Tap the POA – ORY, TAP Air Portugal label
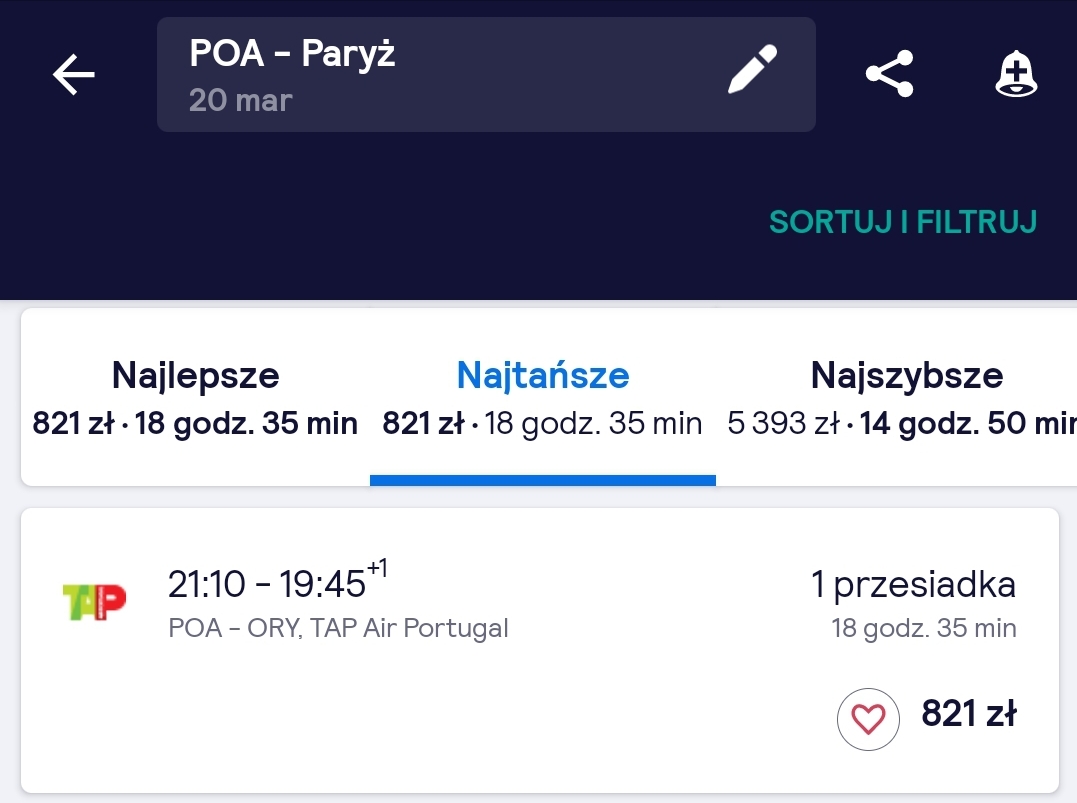The width and height of the screenshot is (1077, 803). click(338, 628)
